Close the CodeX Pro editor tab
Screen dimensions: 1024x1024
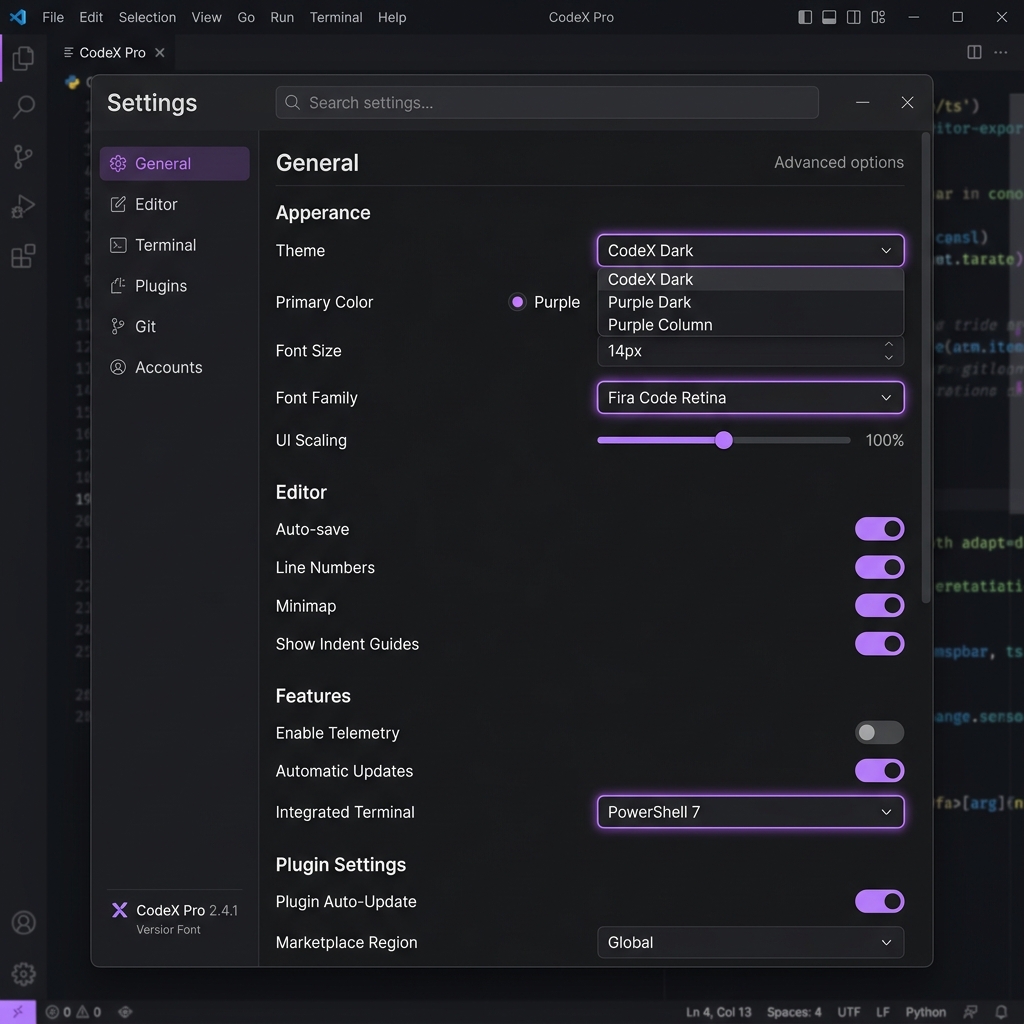[x=159, y=52]
